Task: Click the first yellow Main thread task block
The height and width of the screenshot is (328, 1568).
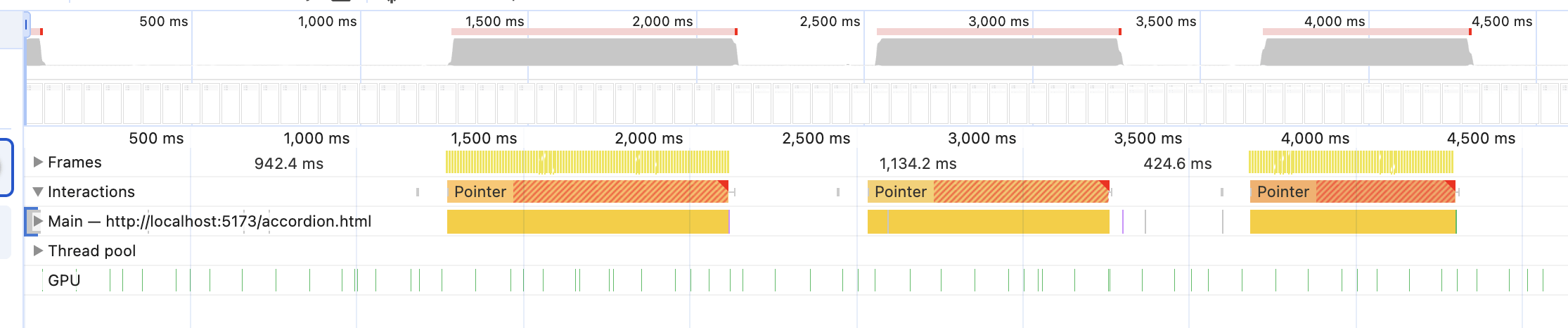Action: click(x=587, y=222)
